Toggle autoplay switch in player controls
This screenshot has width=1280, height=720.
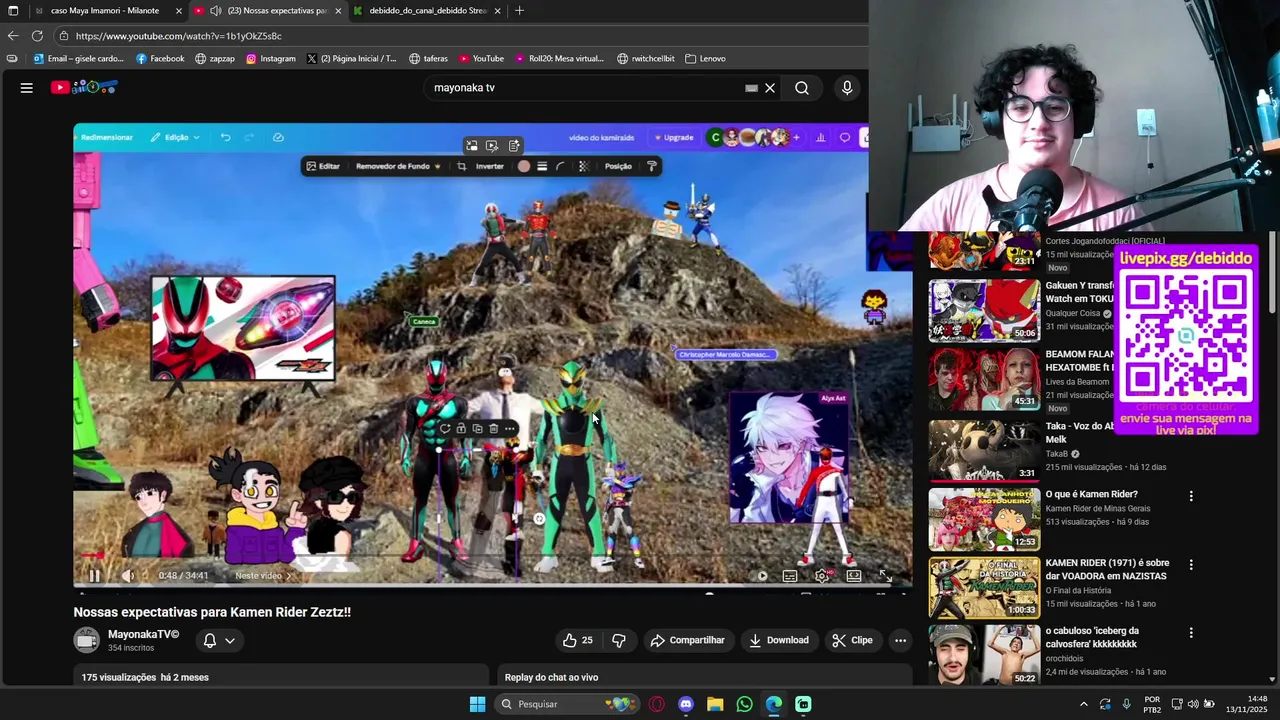(x=762, y=576)
